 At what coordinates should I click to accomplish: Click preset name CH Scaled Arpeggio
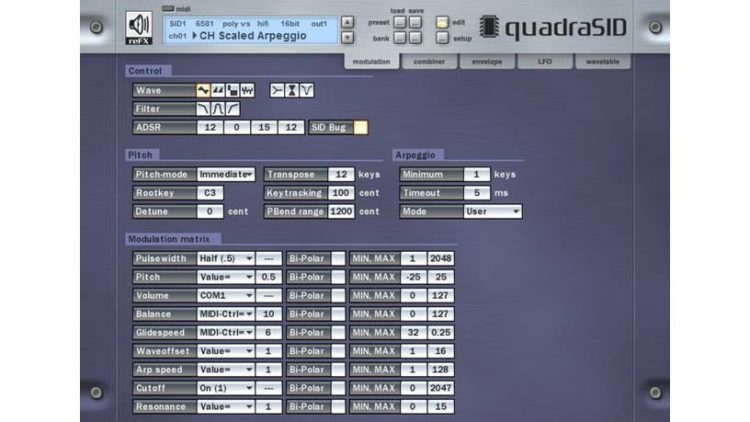coord(253,36)
